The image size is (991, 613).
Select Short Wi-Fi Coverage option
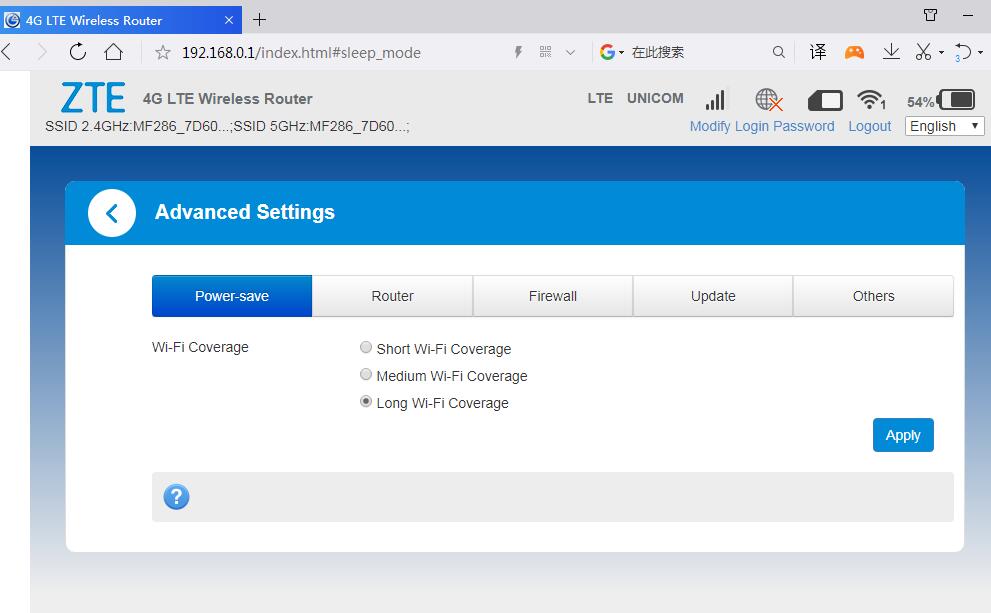click(x=366, y=348)
